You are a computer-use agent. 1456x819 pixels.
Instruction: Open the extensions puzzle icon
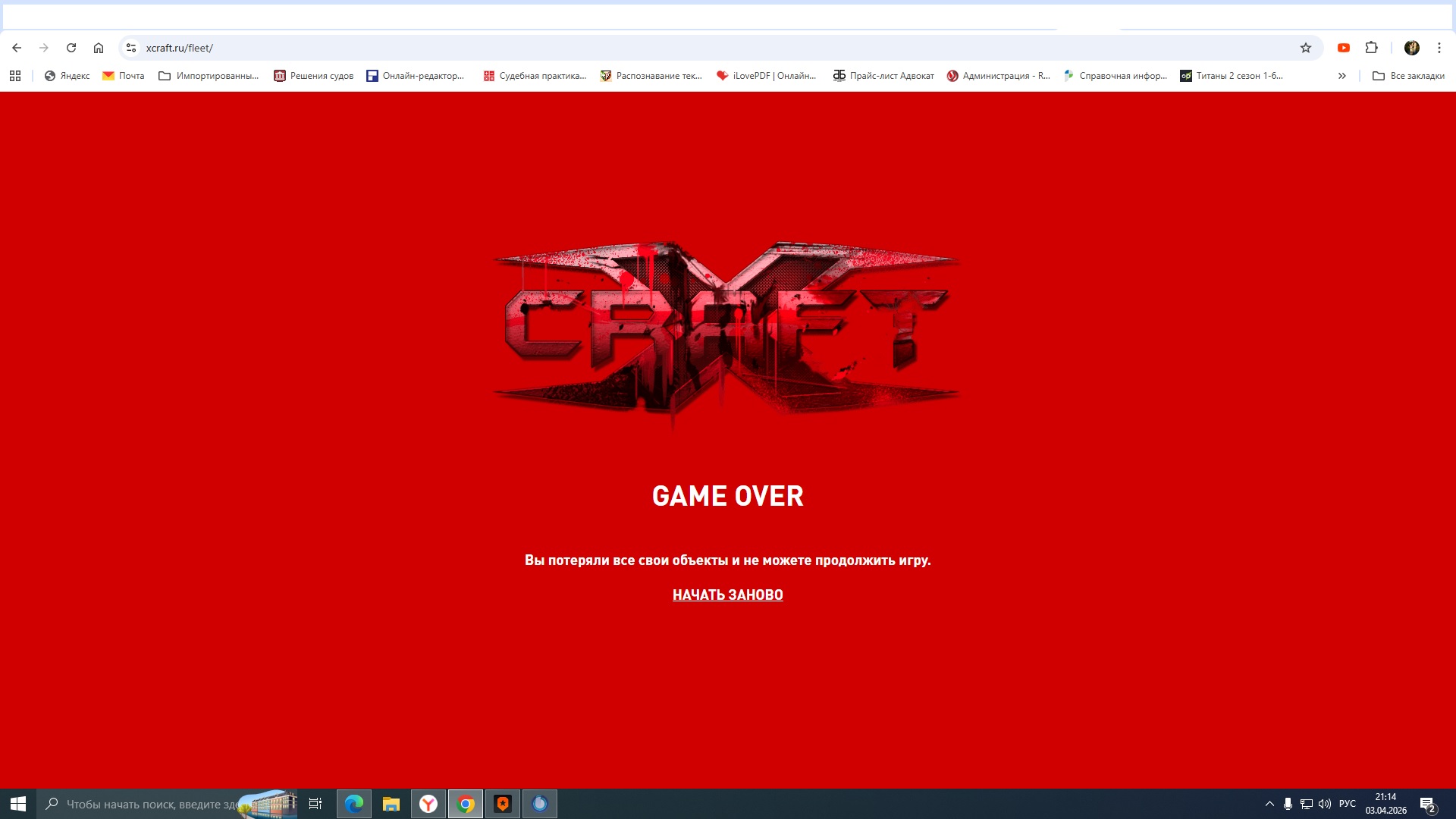(1371, 48)
